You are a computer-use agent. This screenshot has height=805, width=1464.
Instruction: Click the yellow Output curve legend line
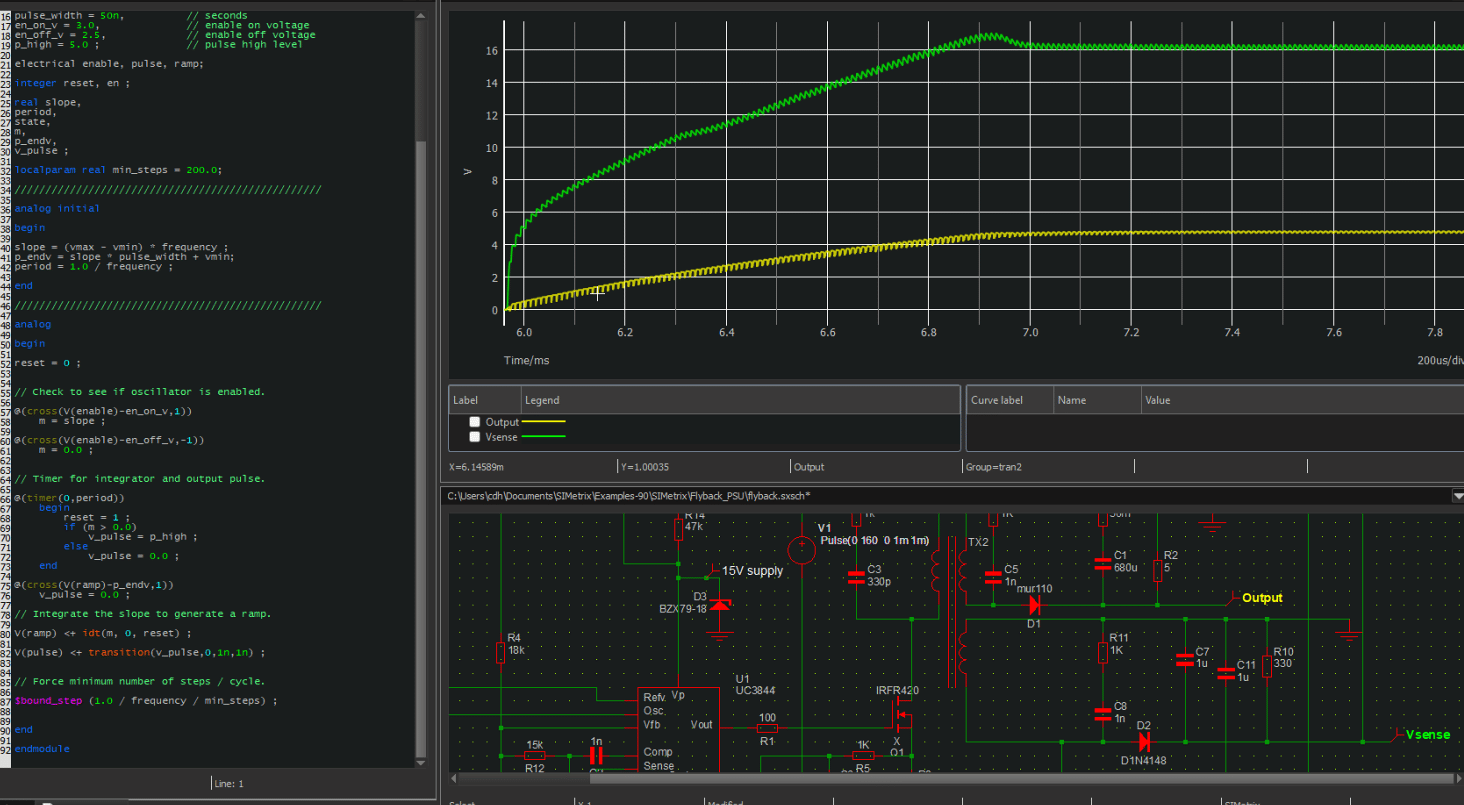544,422
